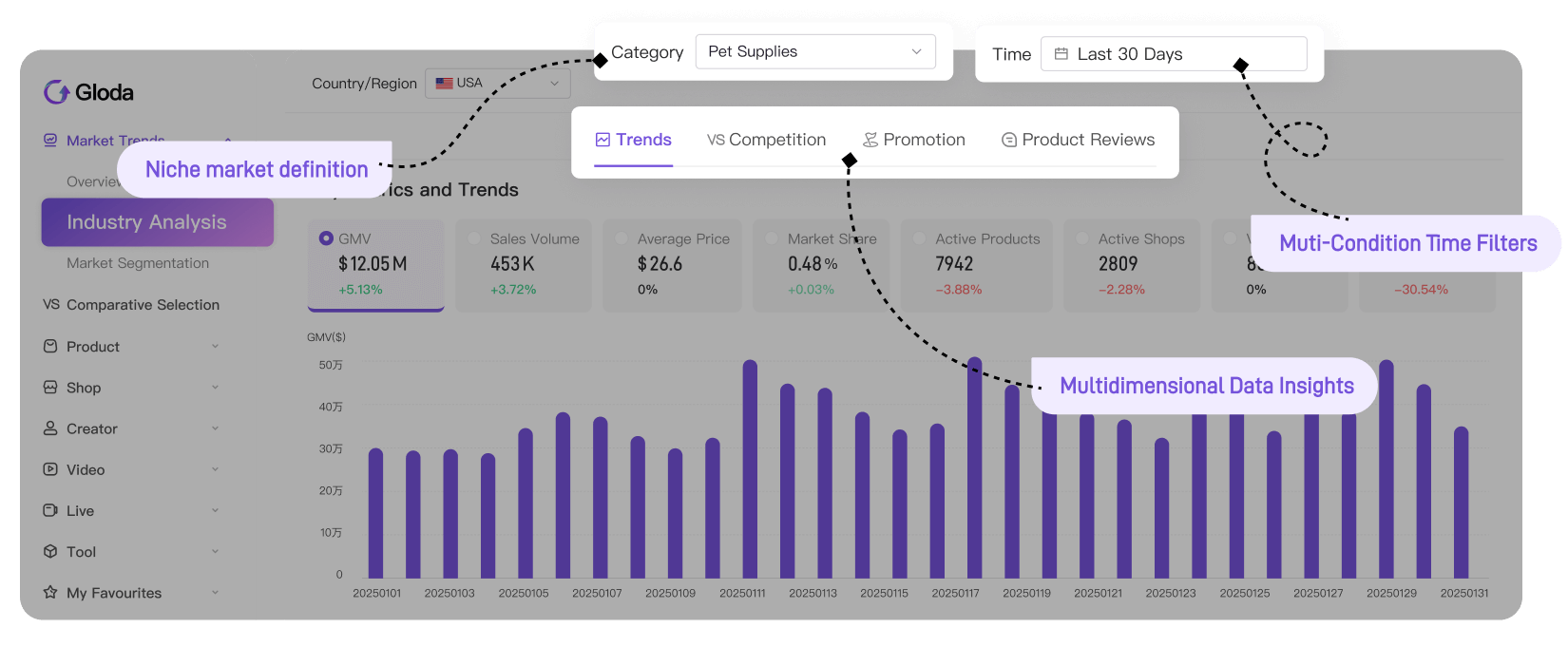Click the Gloda logo icon
Screen dimensions: 1568x666
pyautogui.click(x=56, y=92)
